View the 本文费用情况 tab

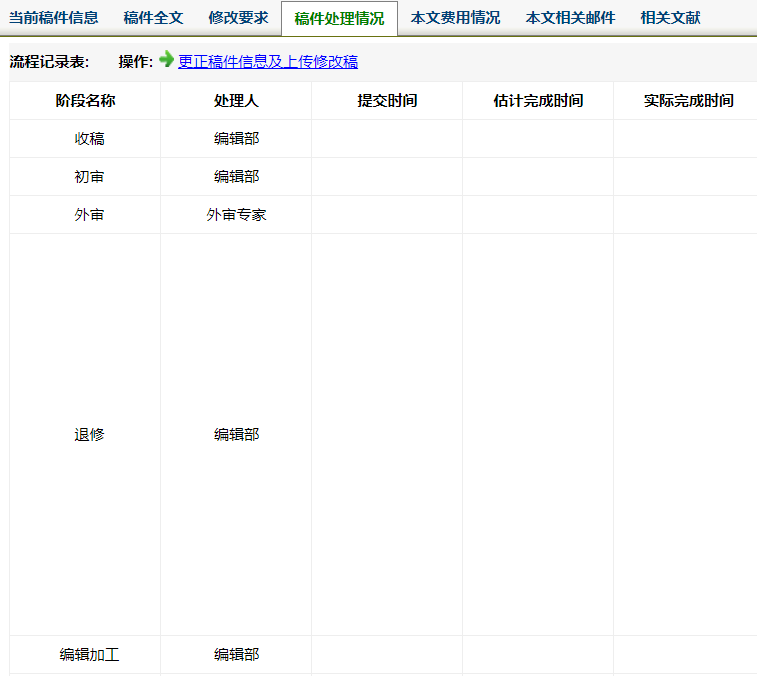coord(455,18)
